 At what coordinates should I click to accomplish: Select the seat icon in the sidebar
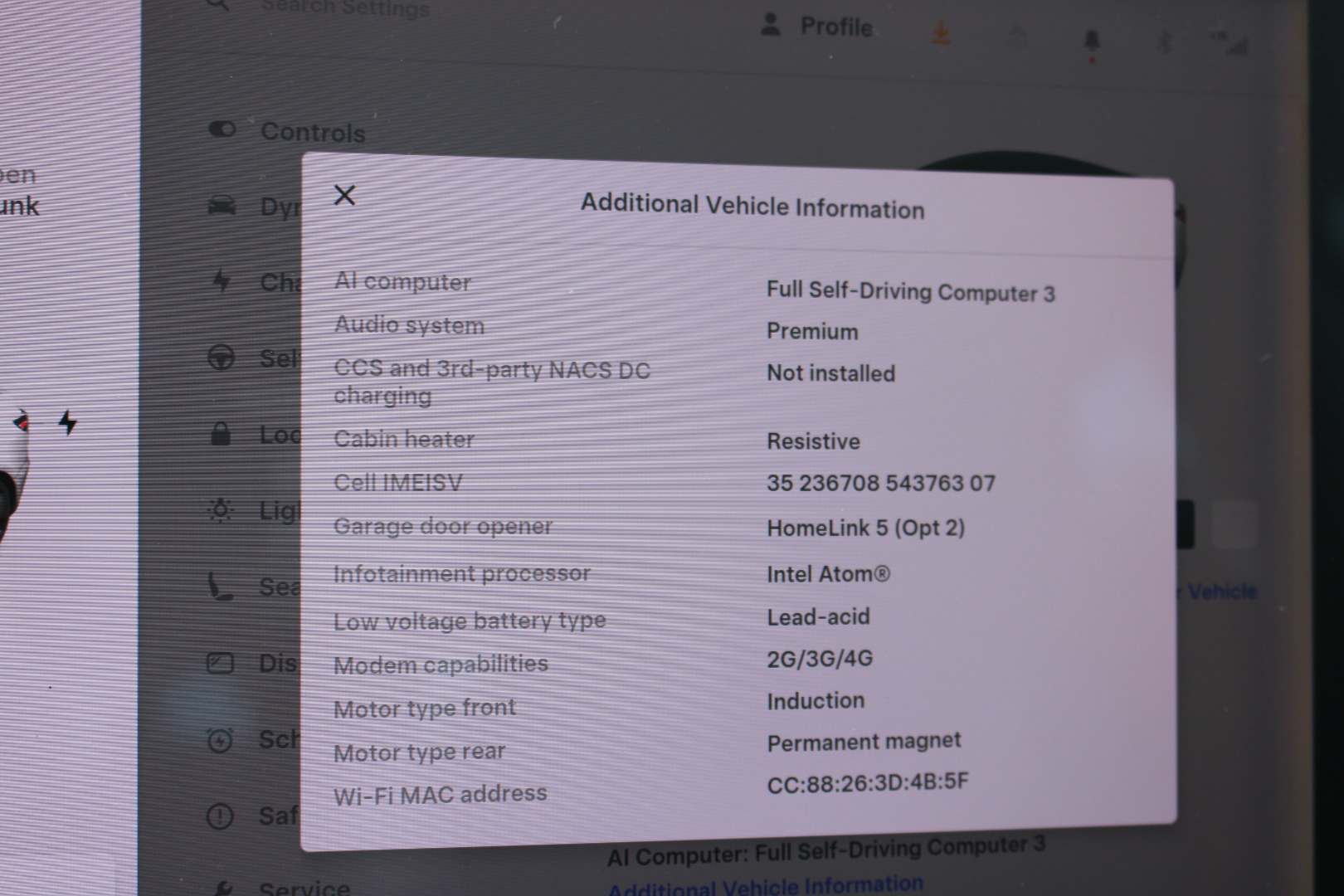click(x=220, y=587)
